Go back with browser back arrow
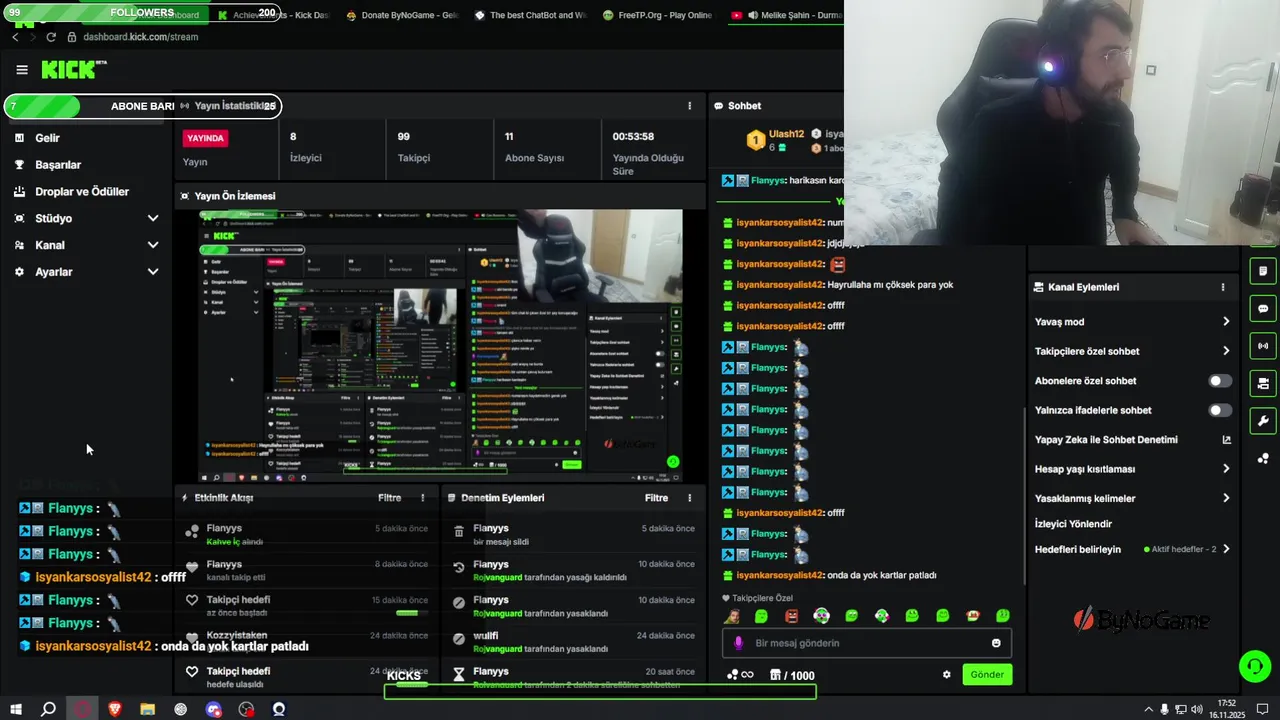The height and width of the screenshot is (720, 1280). 15,37
